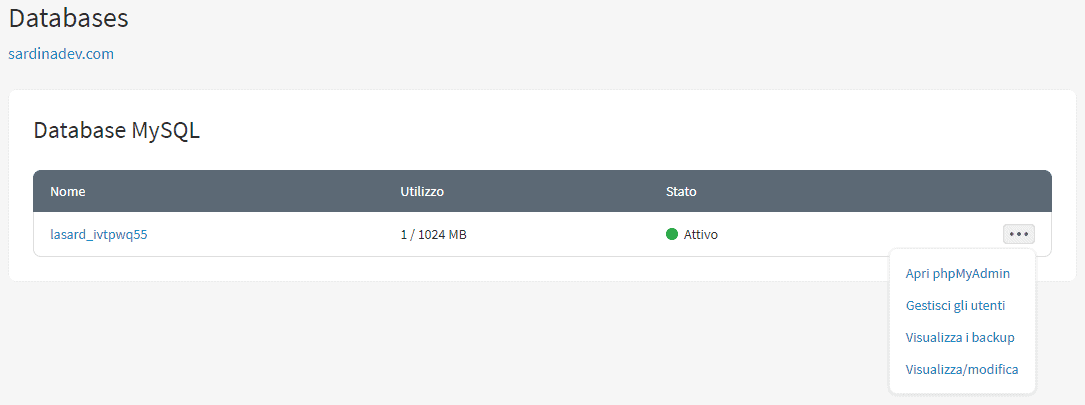Click the green active status dot
This screenshot has height=405, width=1085.
pyautogui.click(x=672, y=235)
